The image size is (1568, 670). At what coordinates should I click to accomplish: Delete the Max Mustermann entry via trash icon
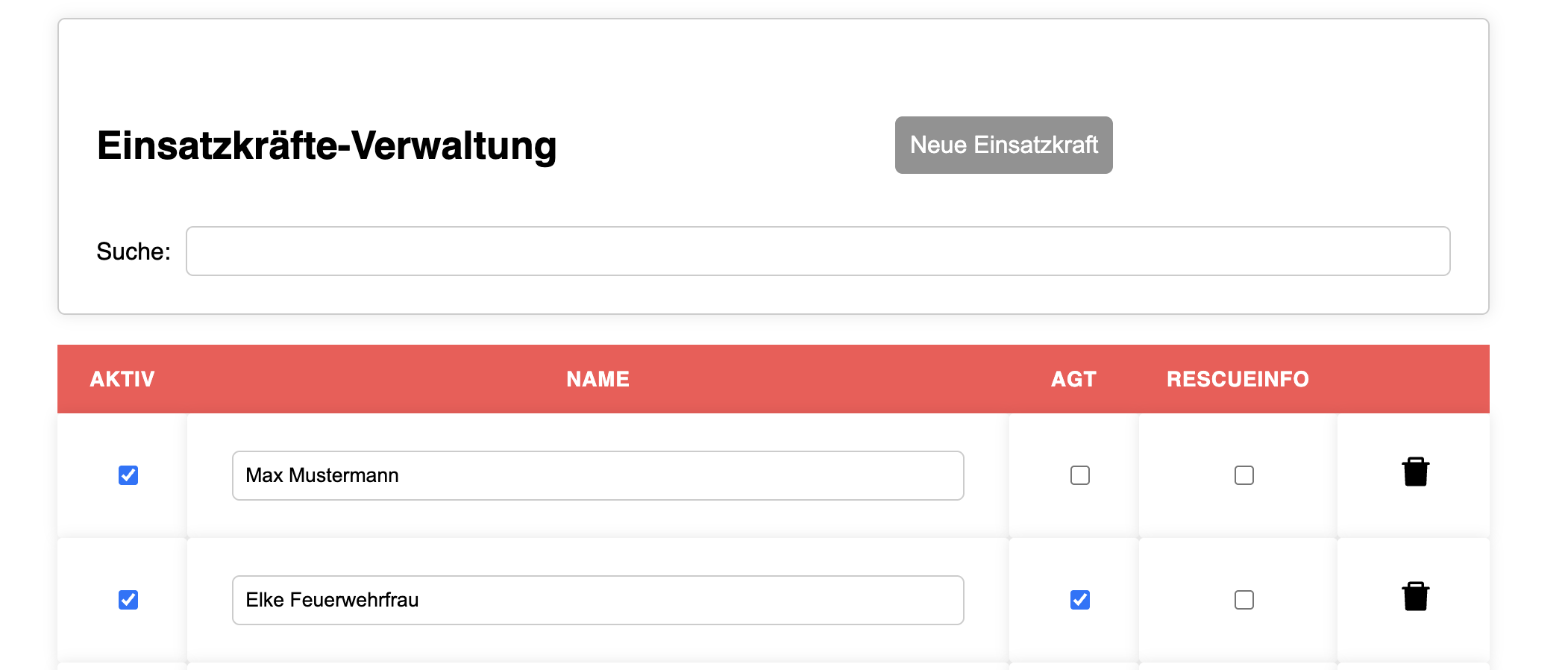pyautogui.click(x=1415, y=472)
